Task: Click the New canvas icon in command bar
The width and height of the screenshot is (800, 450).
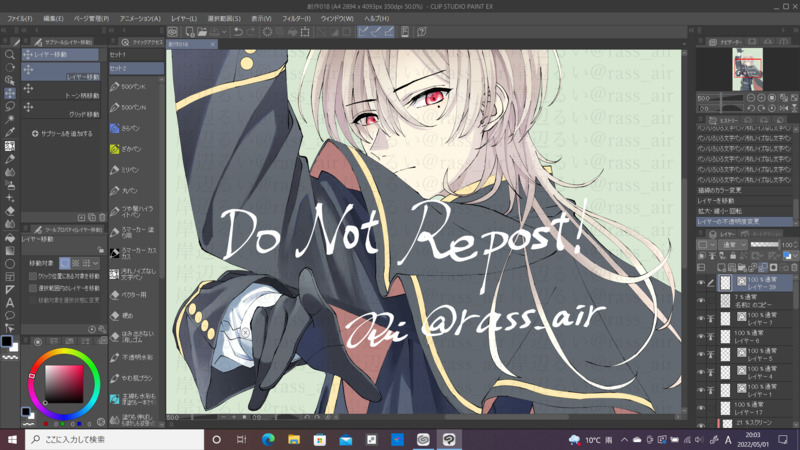Action: click(x=189, y=32)
